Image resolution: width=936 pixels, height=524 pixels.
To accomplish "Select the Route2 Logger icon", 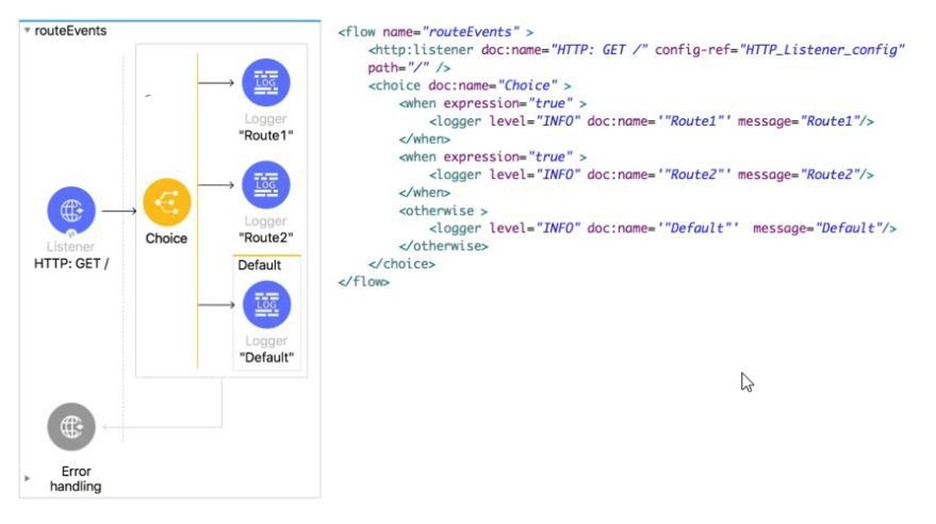I will 266,185.
